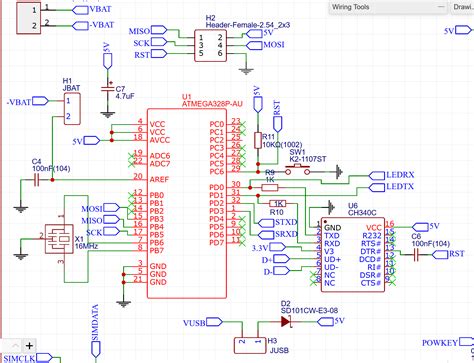Select the 3.3V net port near V3
Viewport: 474px width, 363px height.
click(x=277, y=247)
